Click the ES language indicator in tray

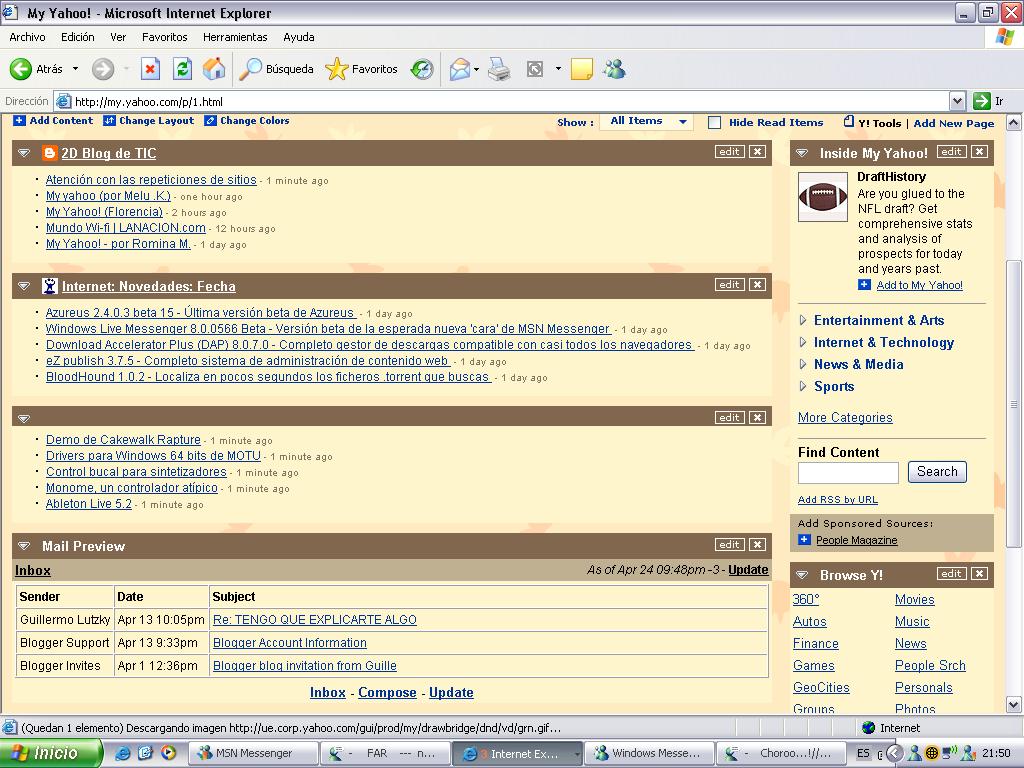point(863,753)
